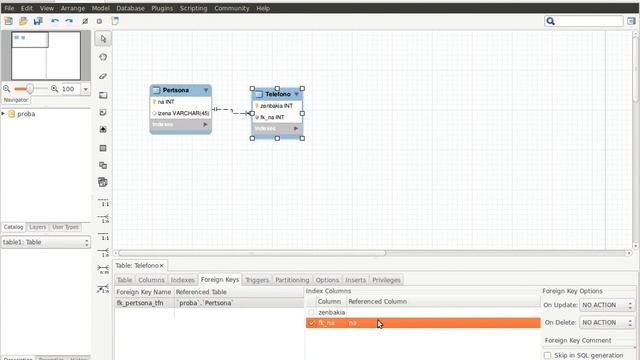Select the routine group tool
Screen dimensions: 640x360
click(103, 182)
